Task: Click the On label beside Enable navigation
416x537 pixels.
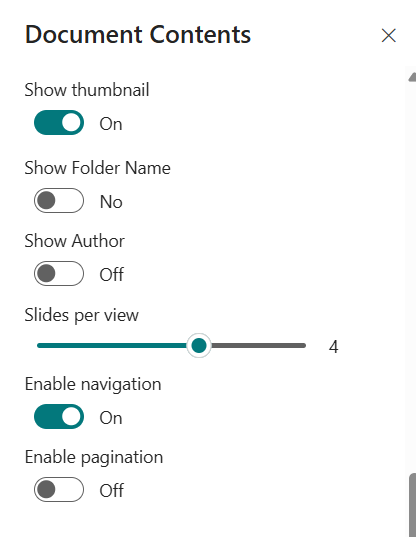Action: point(111,417)
